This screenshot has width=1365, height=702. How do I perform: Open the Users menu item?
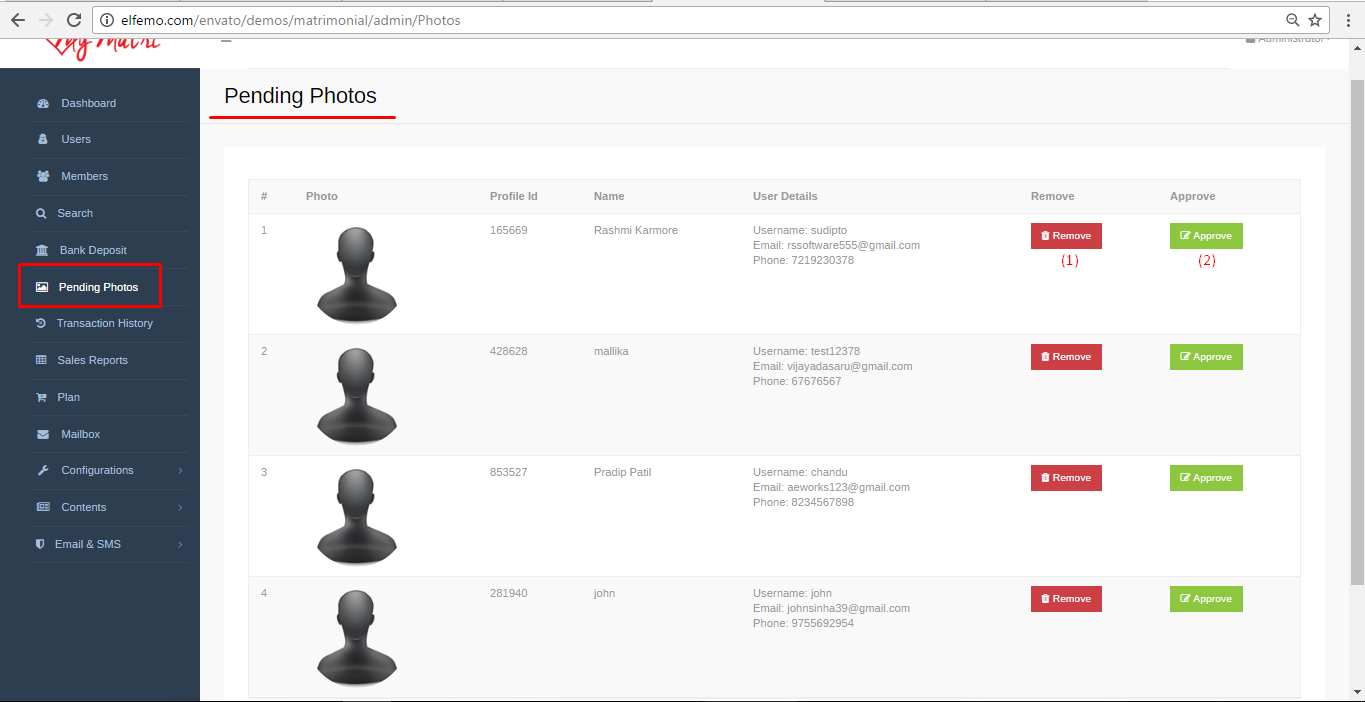point(76,139)
